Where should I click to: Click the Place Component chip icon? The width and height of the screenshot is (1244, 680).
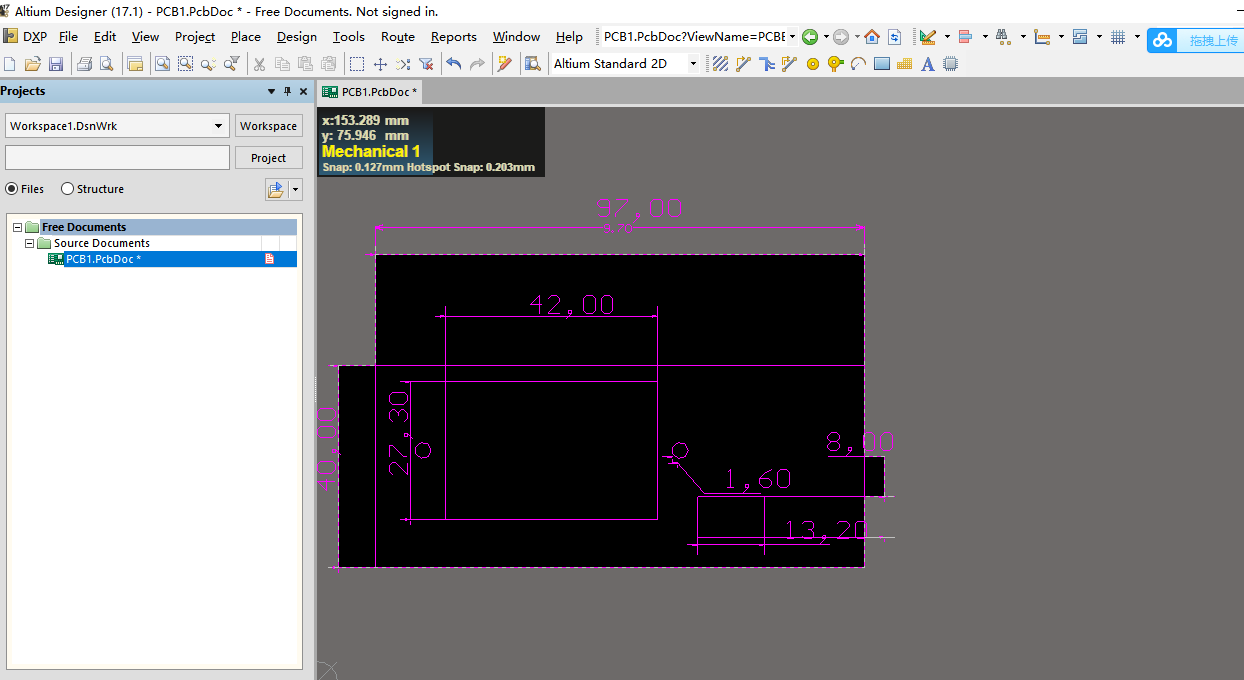(x=950, y=64)
